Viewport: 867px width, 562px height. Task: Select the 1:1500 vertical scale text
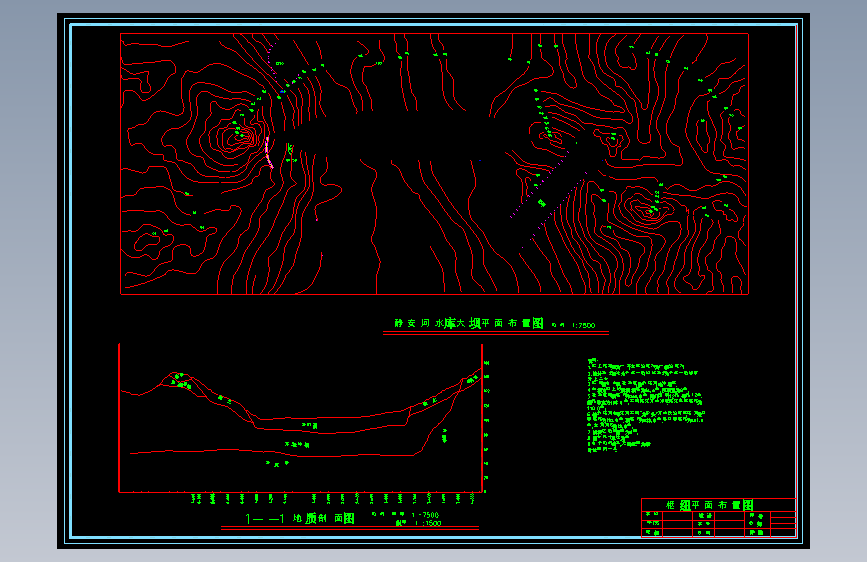coord(428,523)
